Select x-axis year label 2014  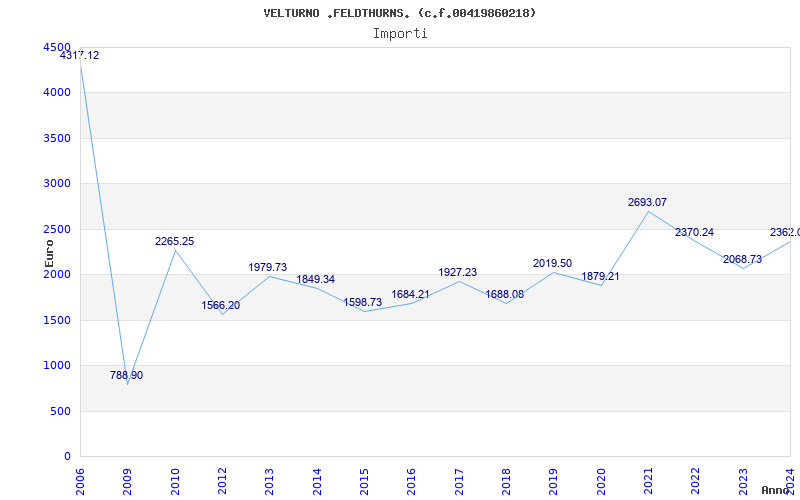pyautogui.click(x=317, y=481)
